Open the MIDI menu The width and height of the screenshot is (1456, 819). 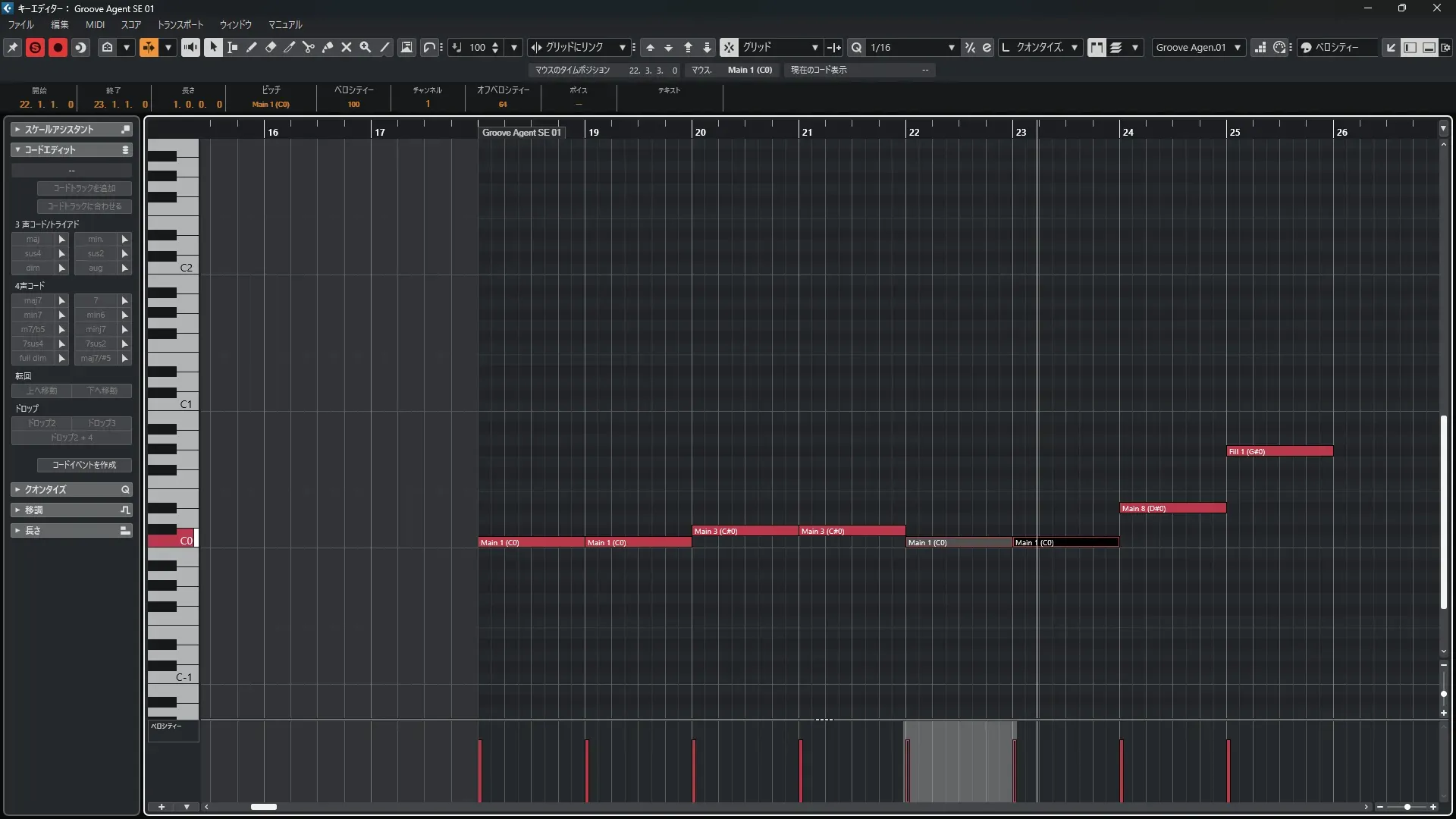tap(95, 24)
